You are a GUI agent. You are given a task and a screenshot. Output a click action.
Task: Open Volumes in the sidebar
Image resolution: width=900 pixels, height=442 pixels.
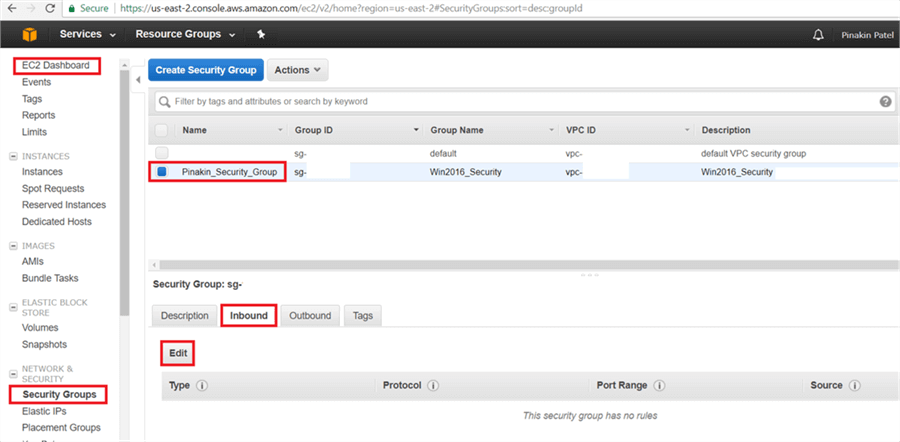click(x=40, y=328)
